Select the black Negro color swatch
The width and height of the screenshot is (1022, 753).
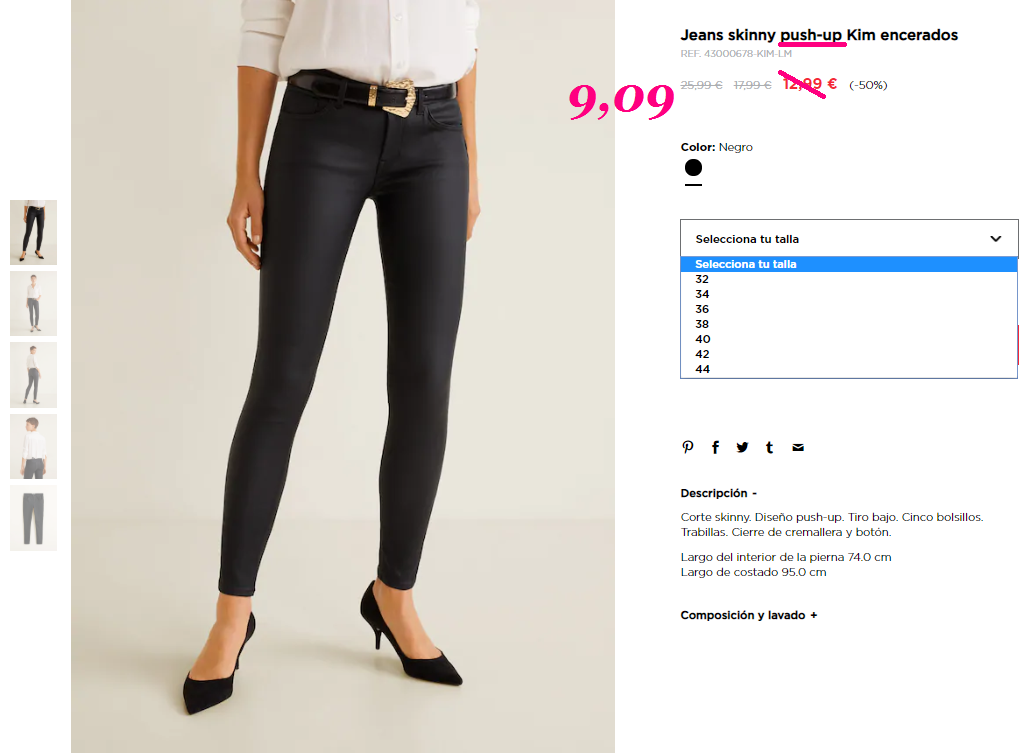click(694, 168)
